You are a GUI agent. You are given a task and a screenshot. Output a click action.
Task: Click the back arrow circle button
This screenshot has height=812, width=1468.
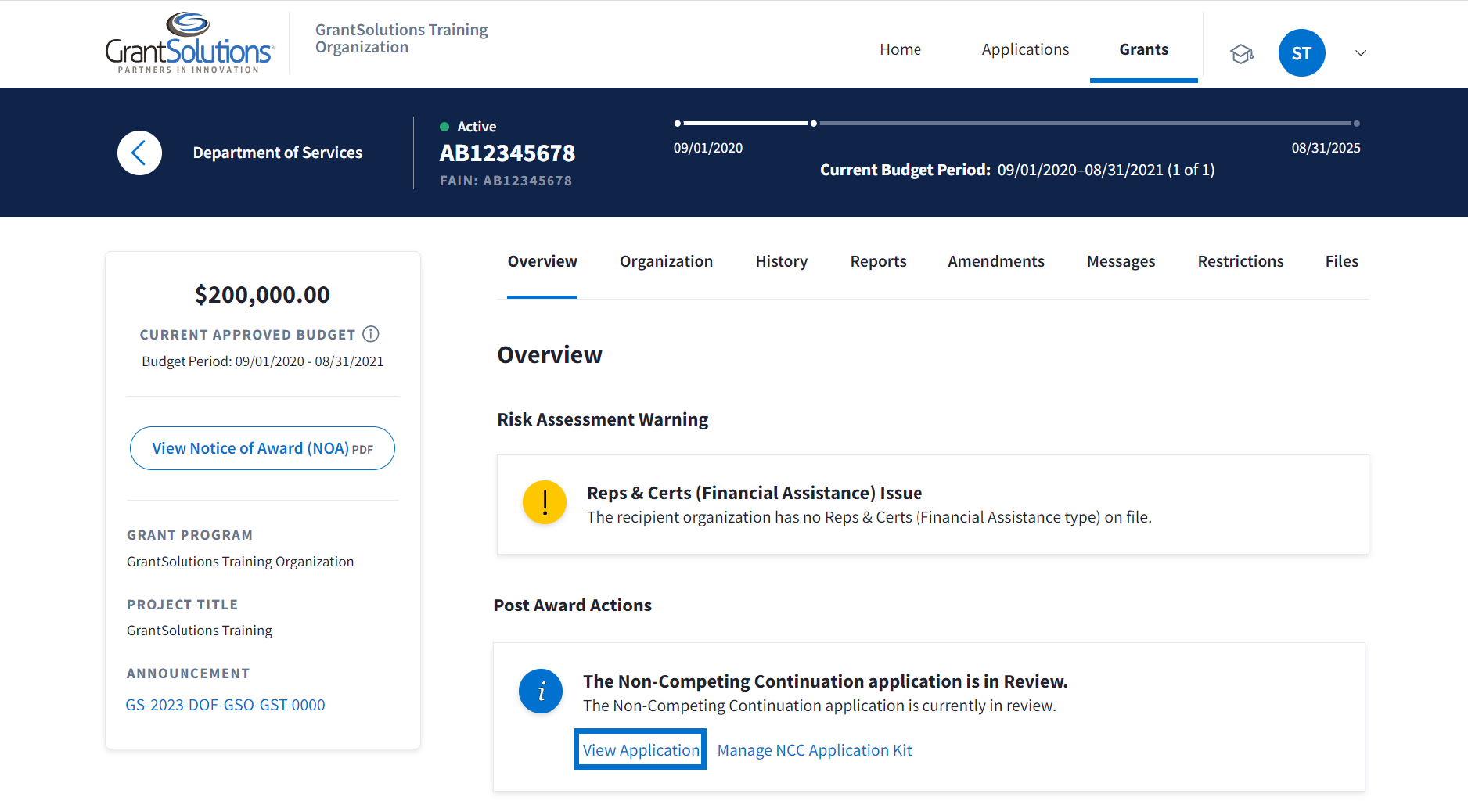click(140, 153)
